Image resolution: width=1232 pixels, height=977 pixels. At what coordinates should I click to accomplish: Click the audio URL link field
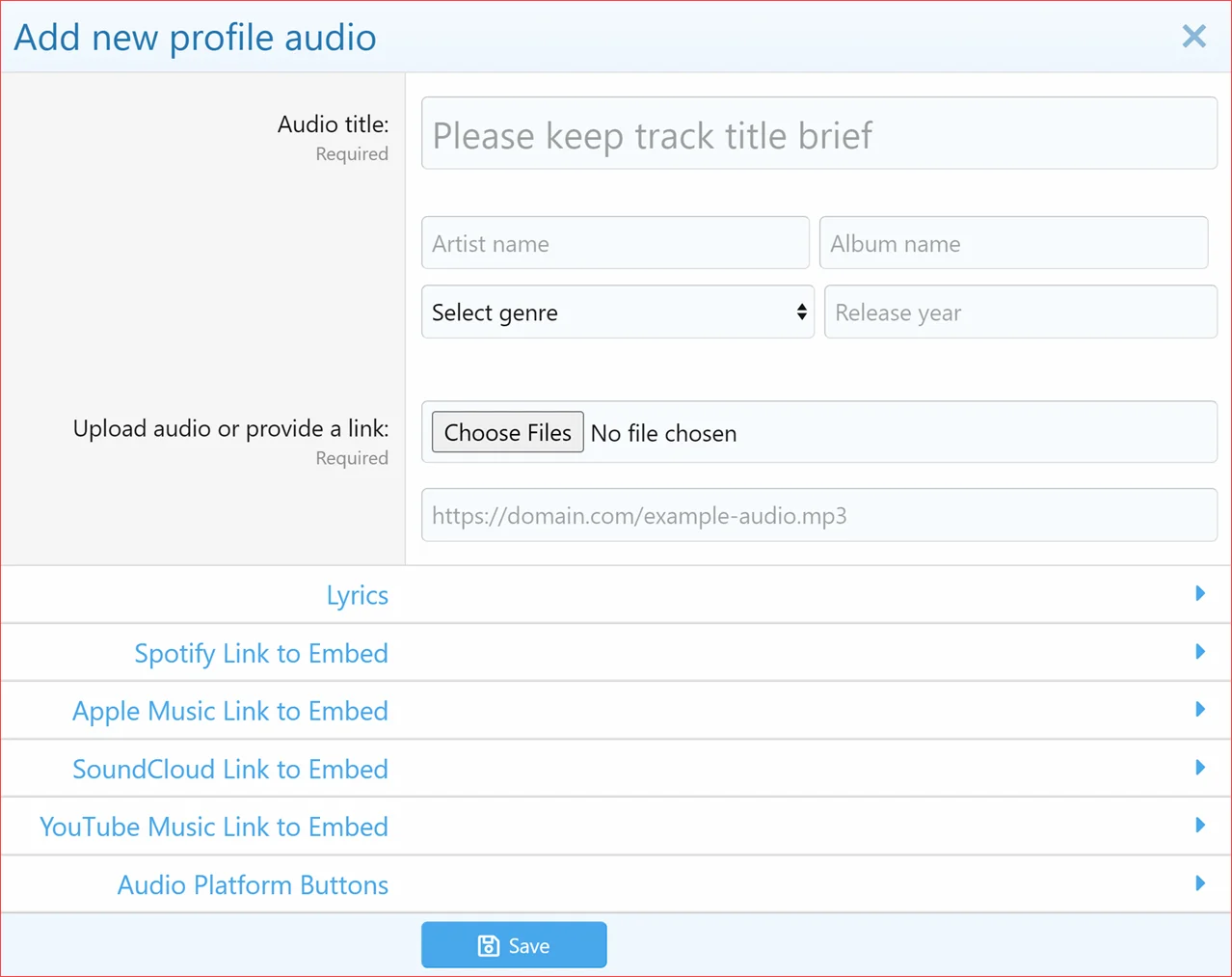[818, 516]
